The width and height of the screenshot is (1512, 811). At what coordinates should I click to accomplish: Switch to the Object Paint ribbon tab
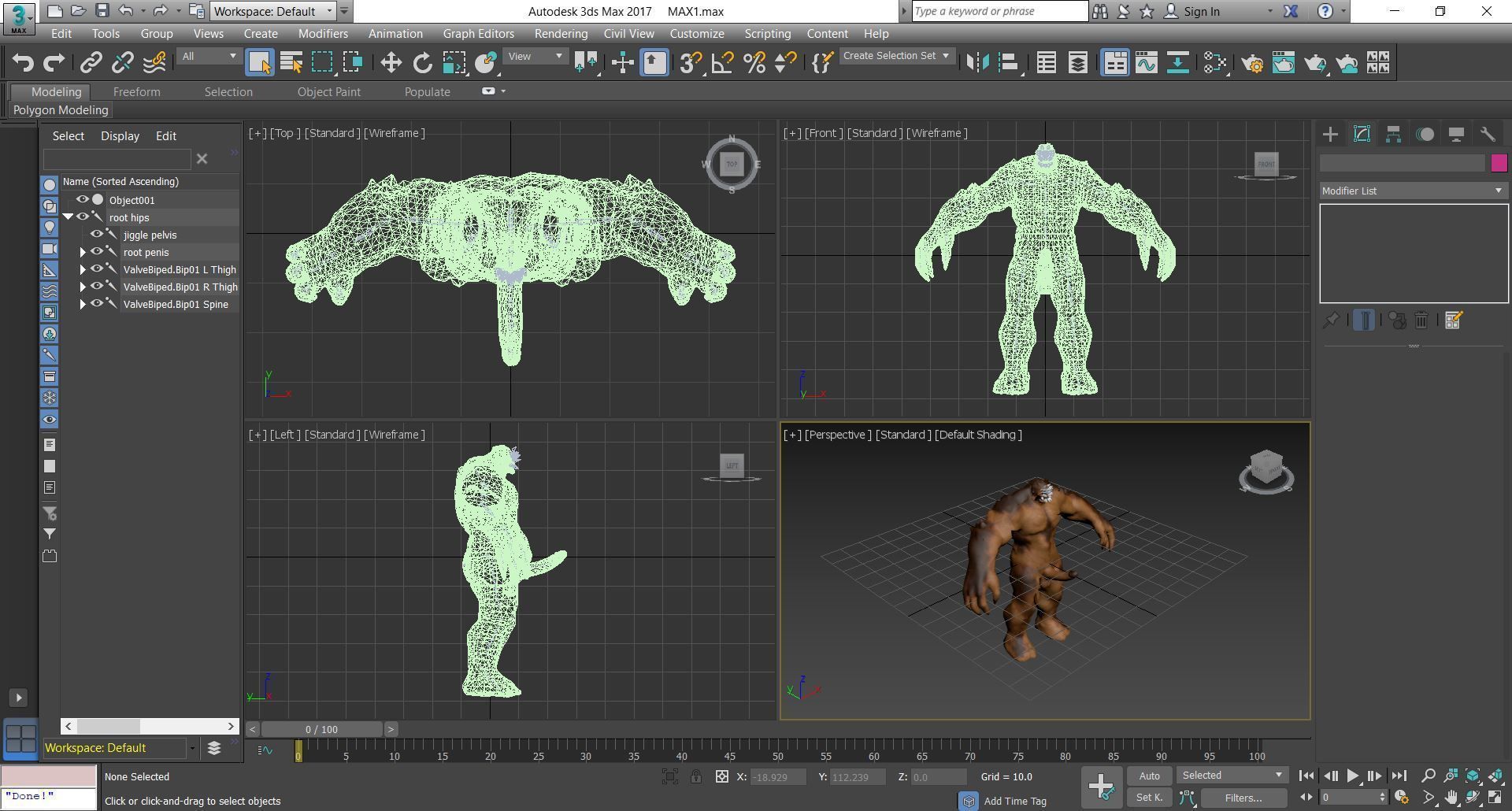tap(328, 92)
